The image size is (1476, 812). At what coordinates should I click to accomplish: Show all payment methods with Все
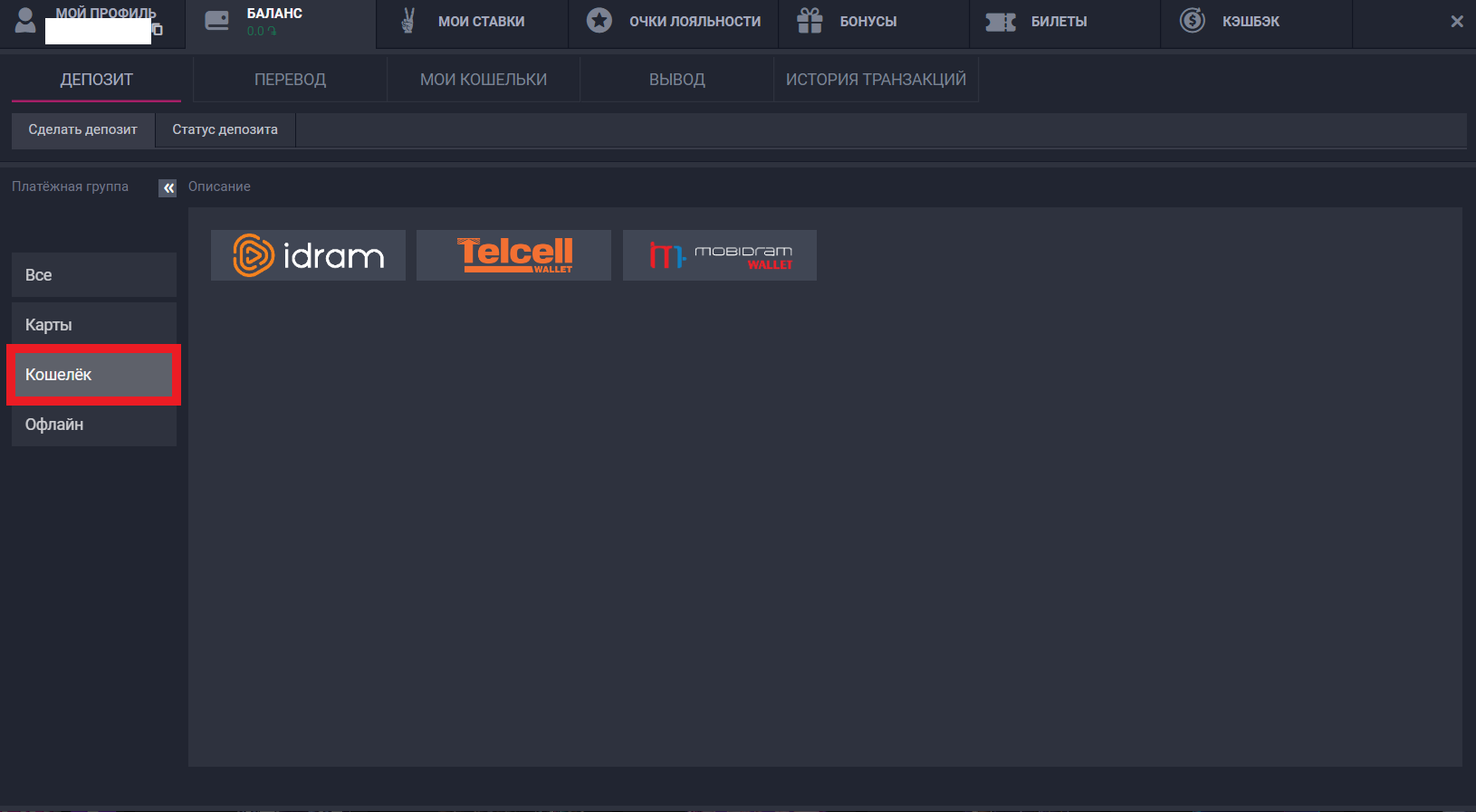coord(94,275)
